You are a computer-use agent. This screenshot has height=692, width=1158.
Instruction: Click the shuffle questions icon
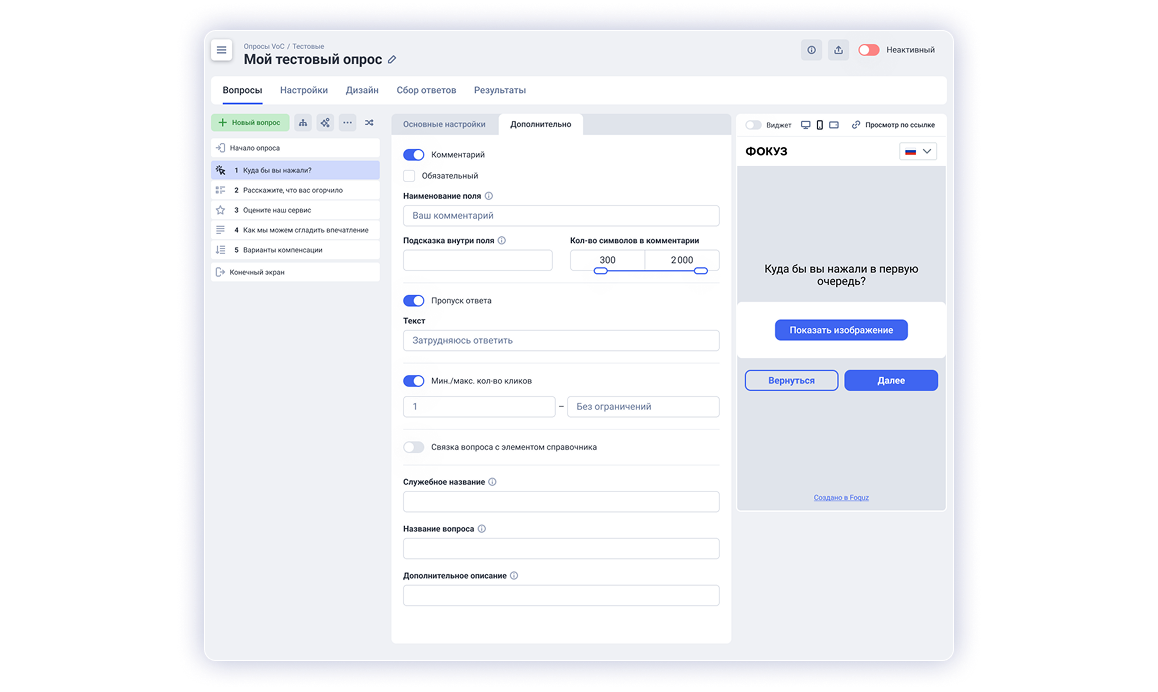coord(369,123)
